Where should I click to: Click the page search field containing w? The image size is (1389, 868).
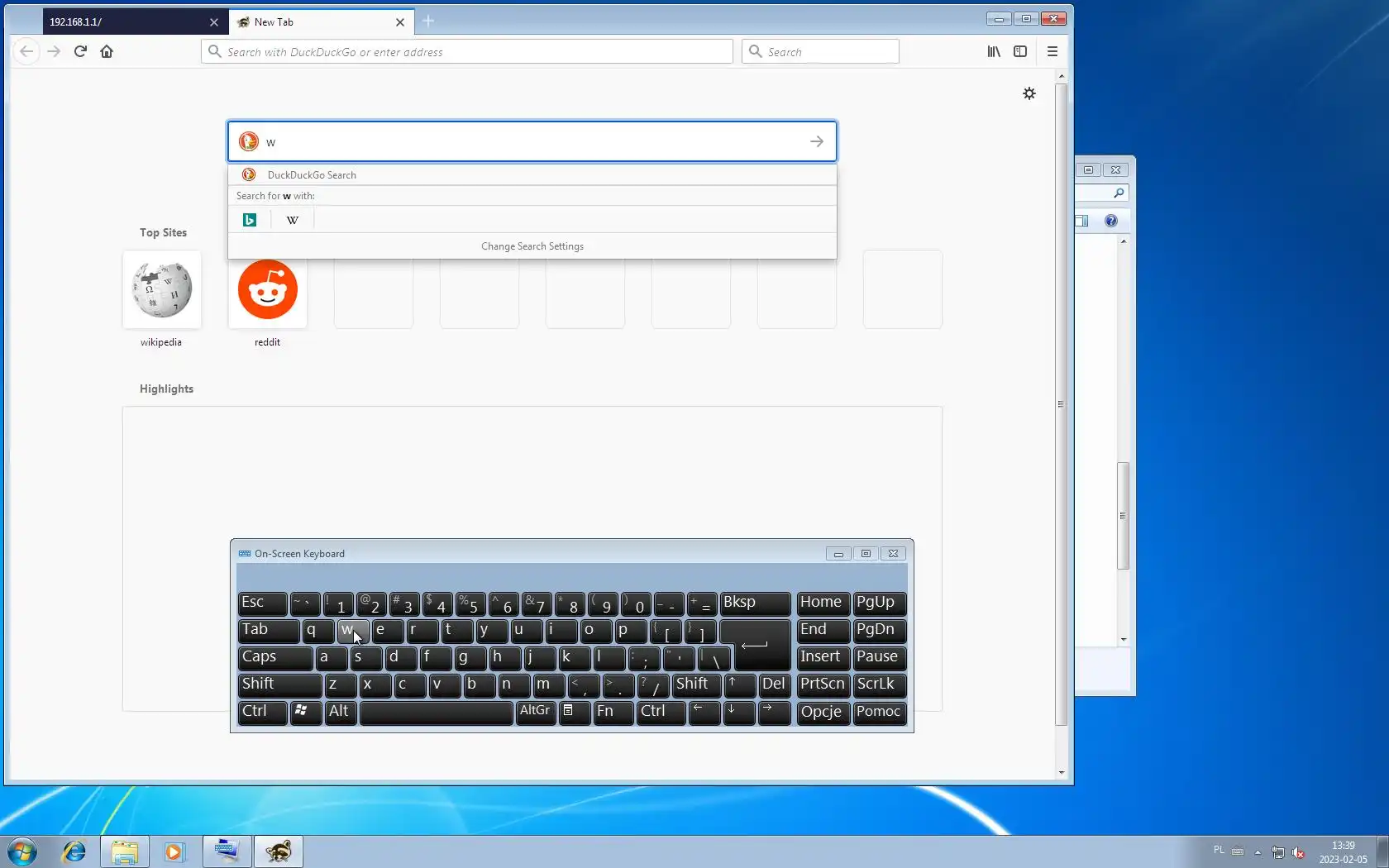tap(532, 141)
